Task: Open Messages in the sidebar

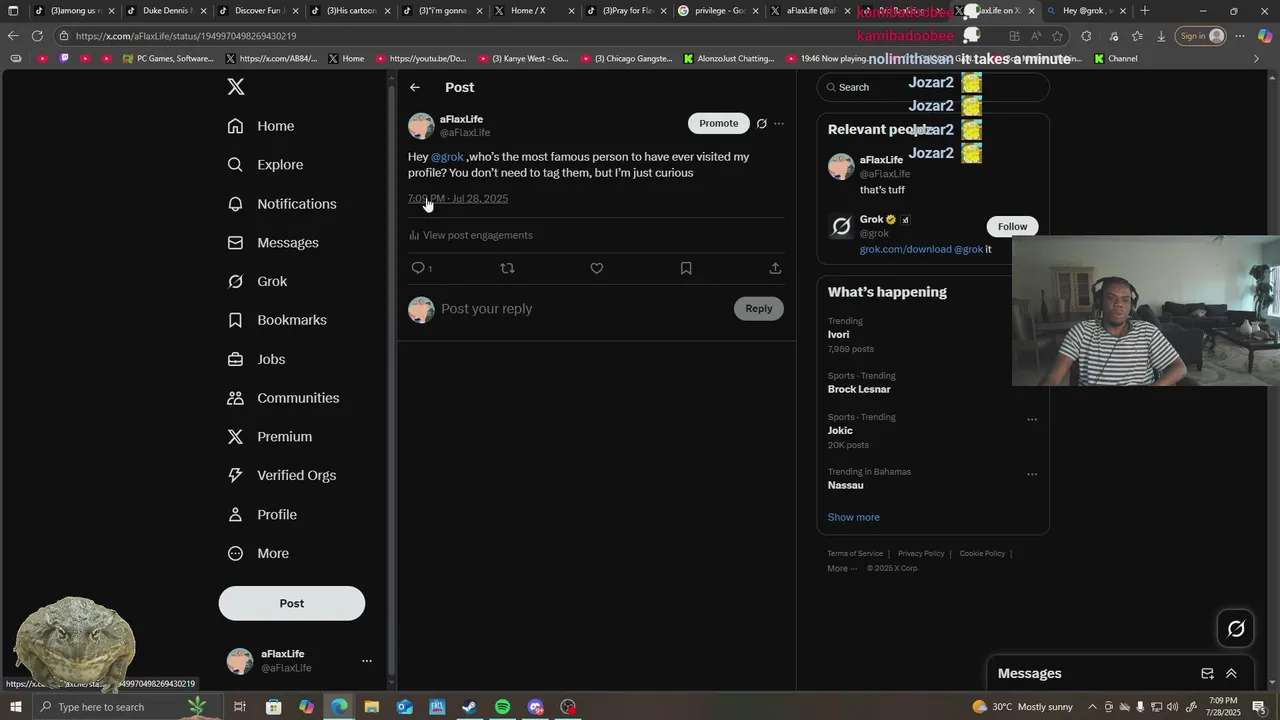Action: pyautogui.click(x=273, y=243)
